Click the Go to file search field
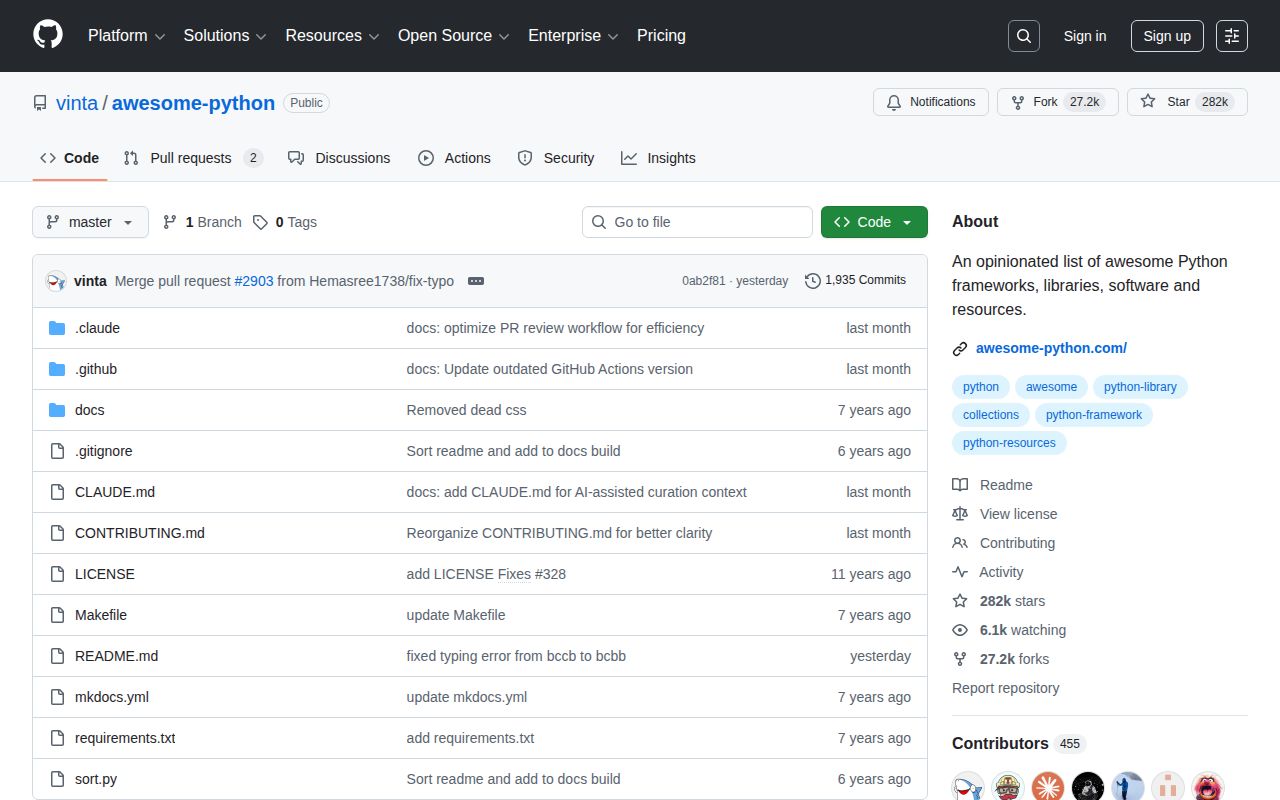This screenshot has height=800, width=1280. pos(697,222)
